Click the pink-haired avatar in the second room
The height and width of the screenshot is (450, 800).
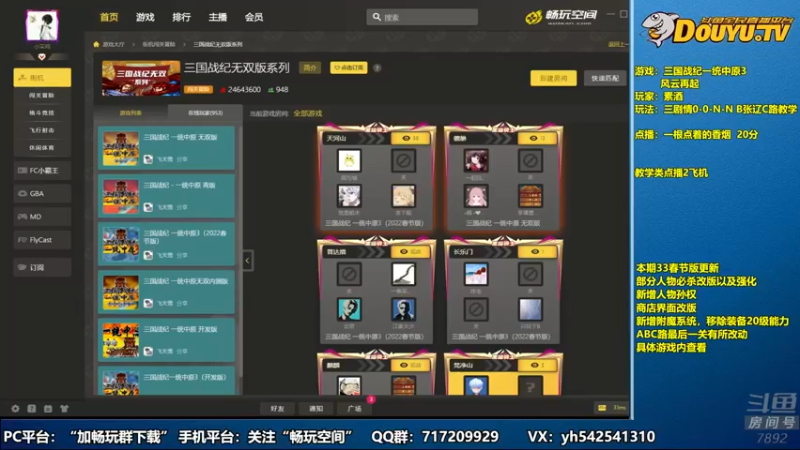[476, 196]
